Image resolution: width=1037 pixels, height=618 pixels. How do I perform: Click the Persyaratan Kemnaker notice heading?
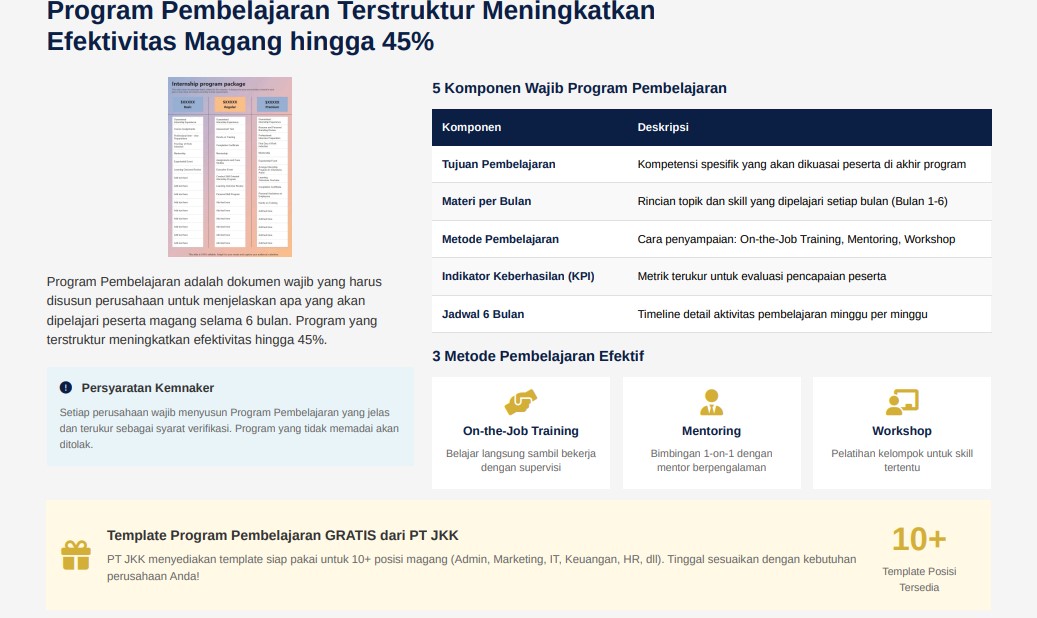tap(147, 388)
